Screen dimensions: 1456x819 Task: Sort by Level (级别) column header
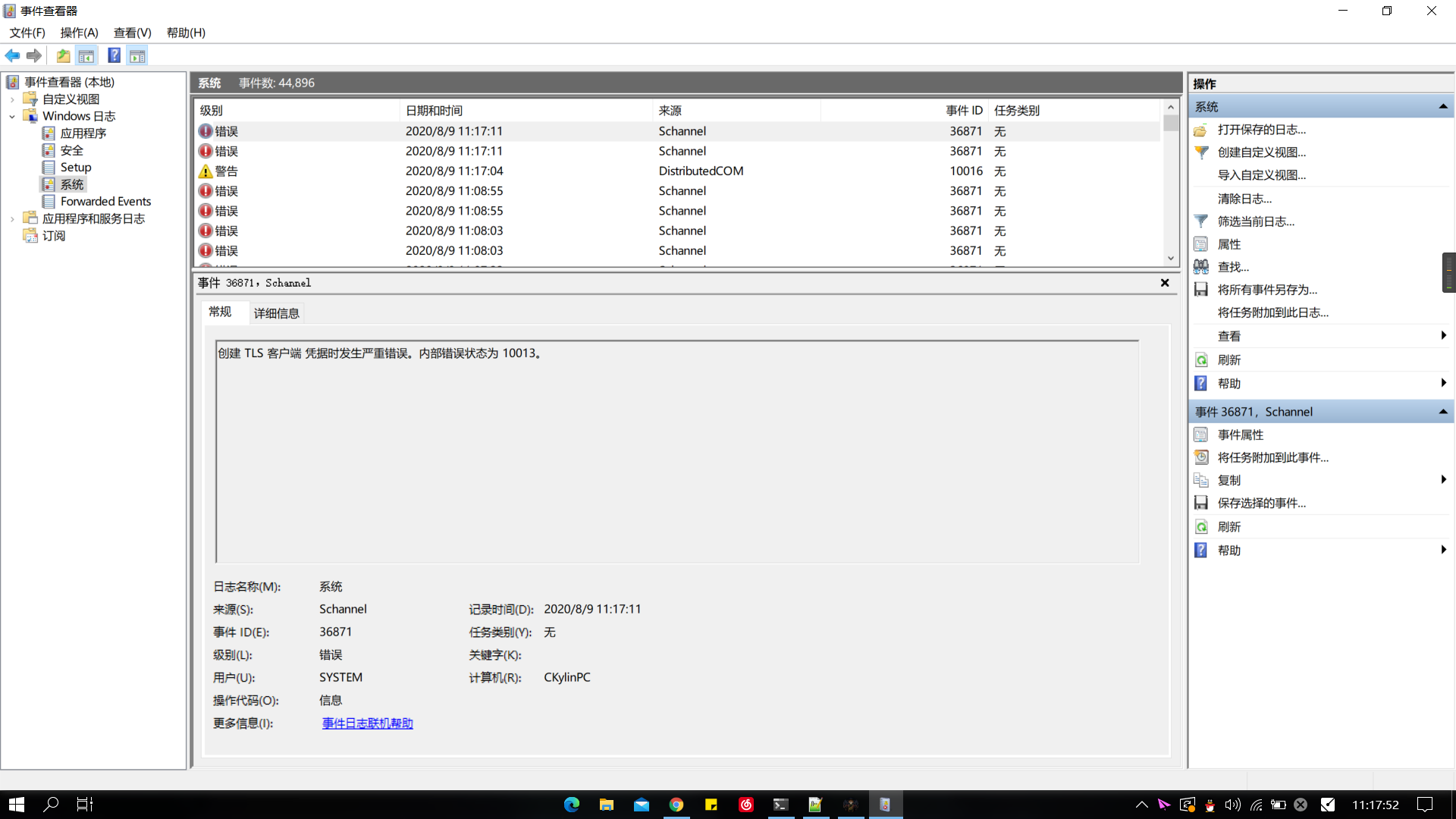click(x=297, y=111)
